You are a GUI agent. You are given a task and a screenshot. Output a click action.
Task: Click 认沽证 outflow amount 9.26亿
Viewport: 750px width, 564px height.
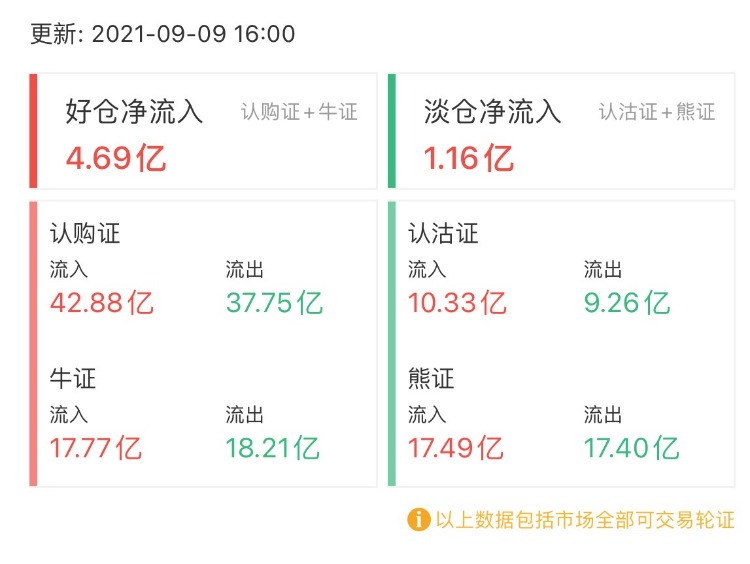point(627,302)
